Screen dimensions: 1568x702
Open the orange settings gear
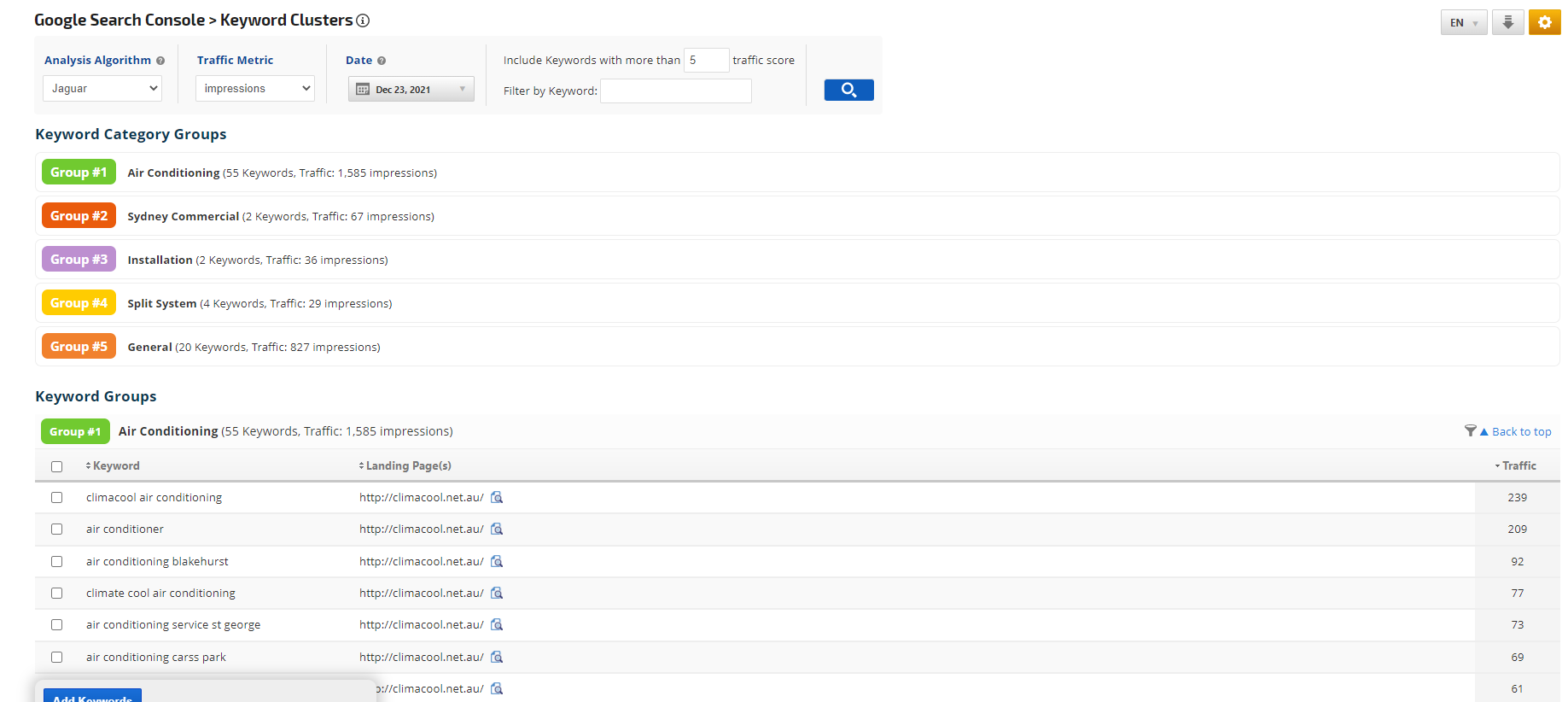tap(1544, 22)
